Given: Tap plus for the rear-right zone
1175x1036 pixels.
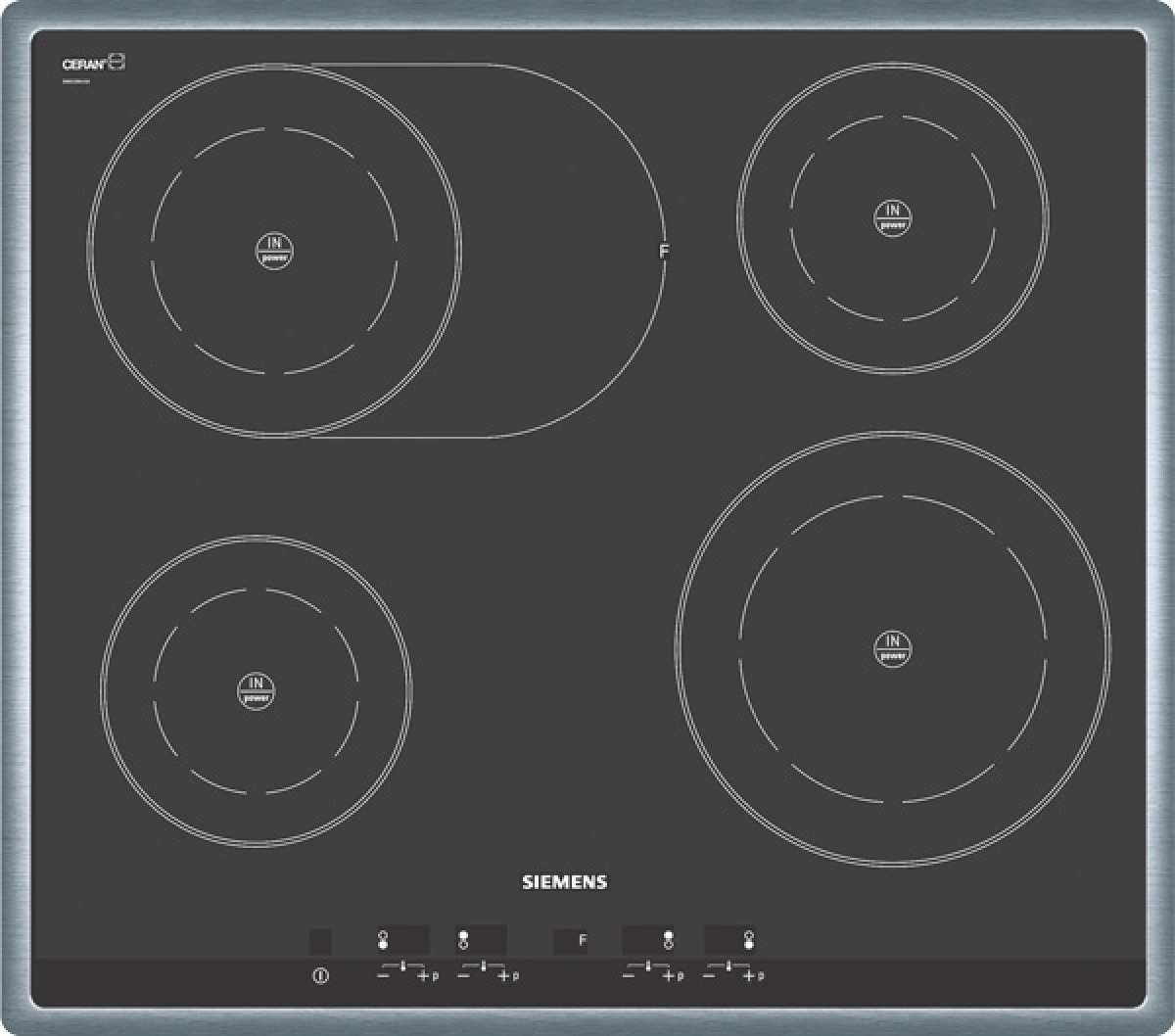Looking at the screenshot, I should click(669, 975).
